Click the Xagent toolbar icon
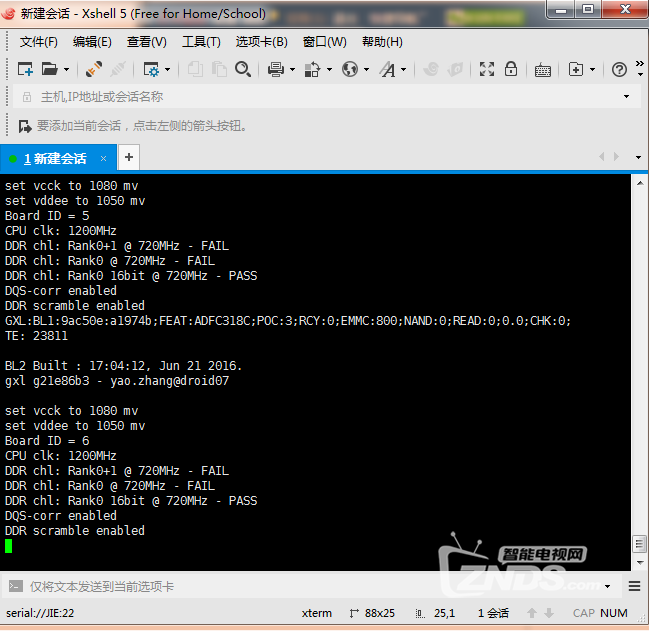The width and height of the screenshot is (649, 631). click(455, 70)
